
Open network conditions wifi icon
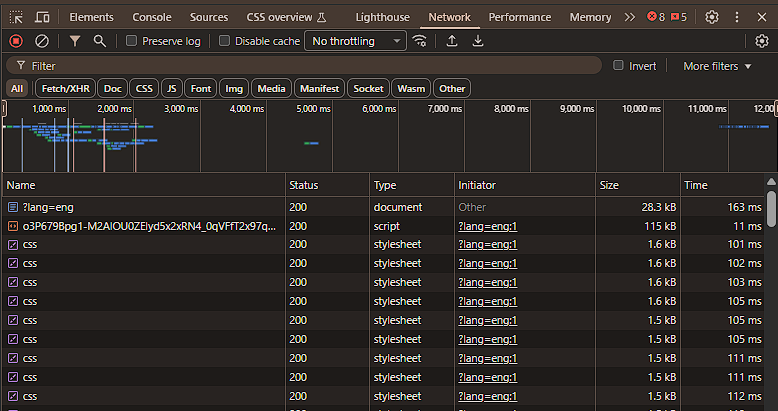[420, 41]
